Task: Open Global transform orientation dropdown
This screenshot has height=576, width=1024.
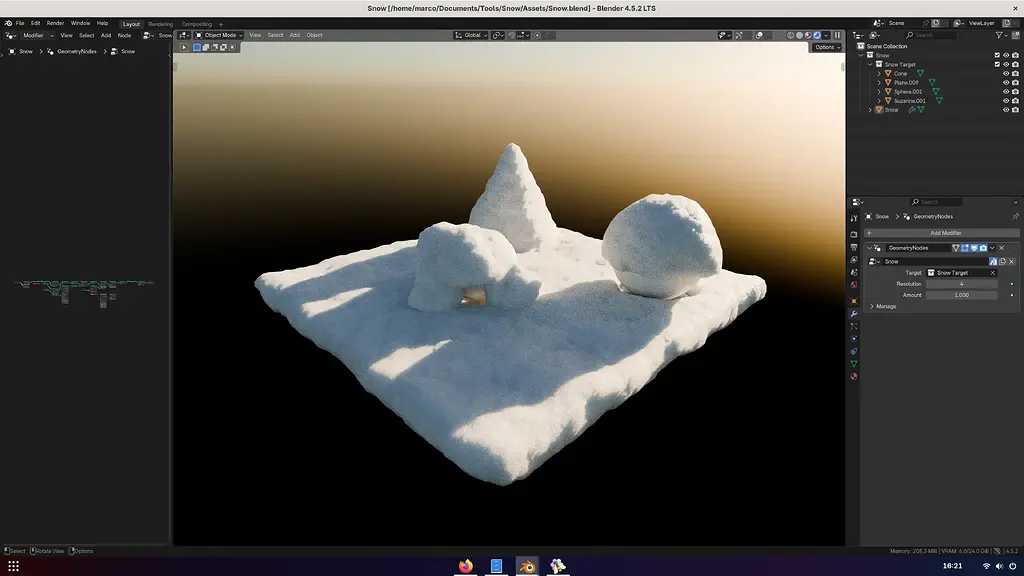Action: point(471,35)
